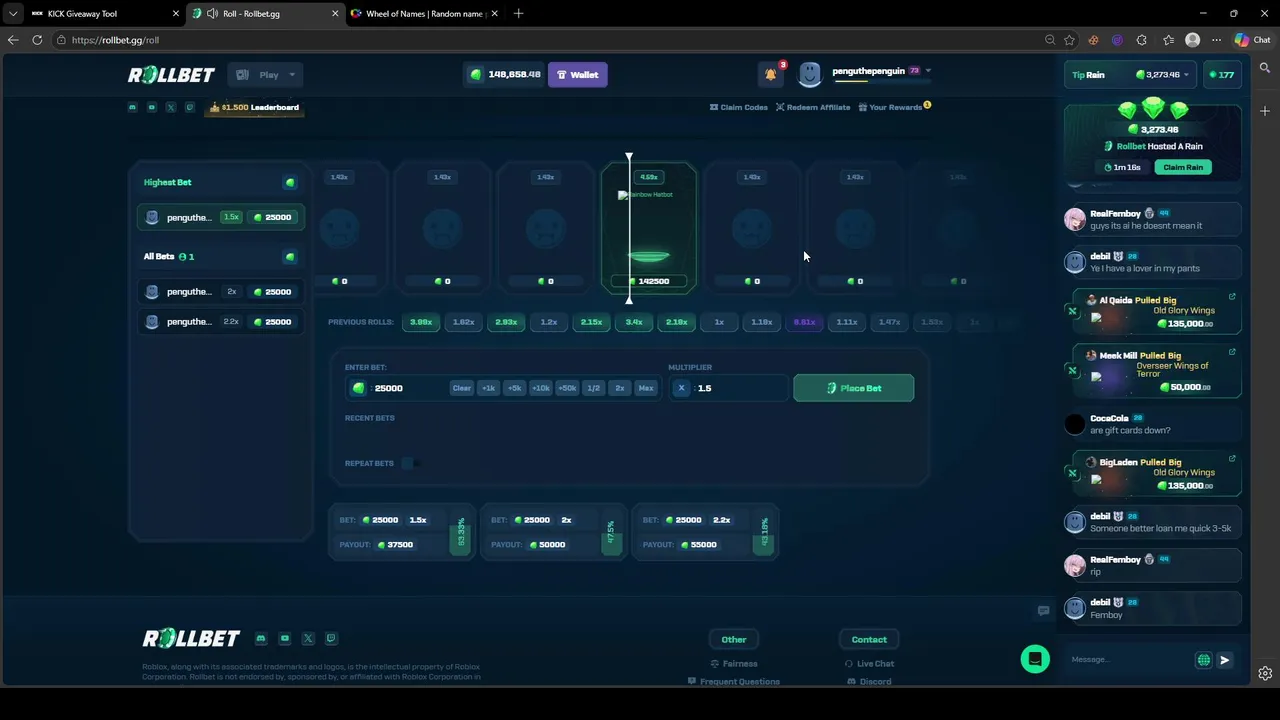Click the Clear bet button

pyautogui.click(x=461, y=388)
